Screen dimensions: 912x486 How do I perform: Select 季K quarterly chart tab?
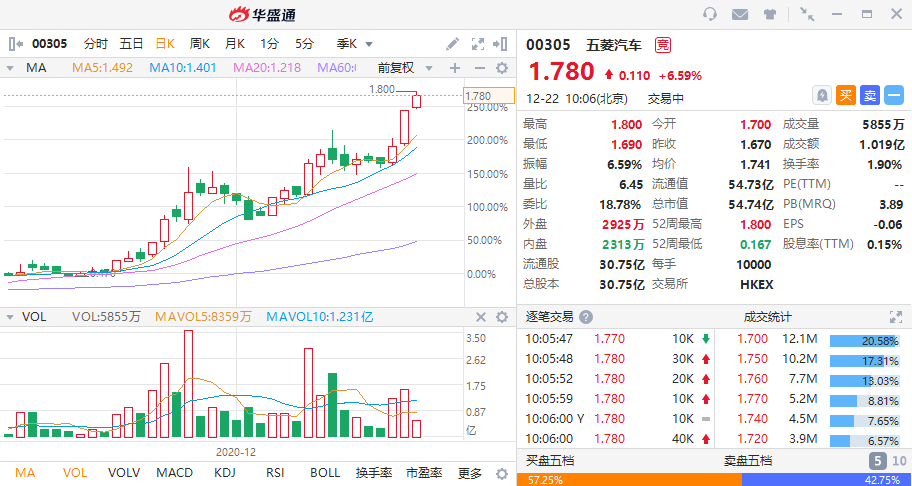tap(347, 44)
